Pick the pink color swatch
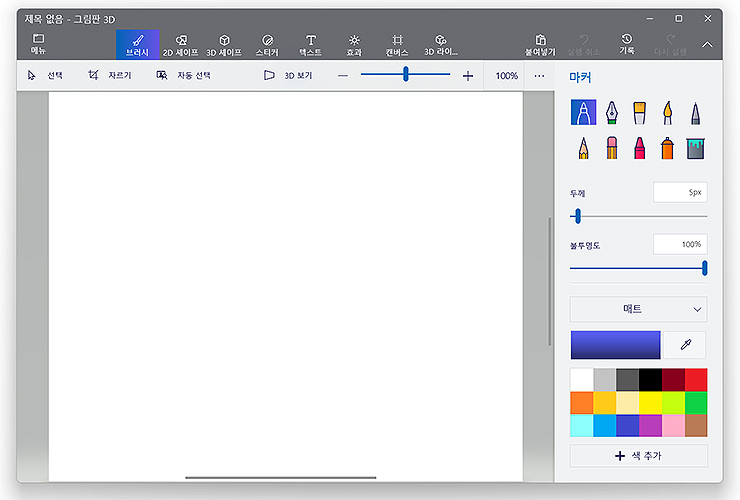Image resolution: width=740 pixels, height=500 pixels. coord(673,425)
